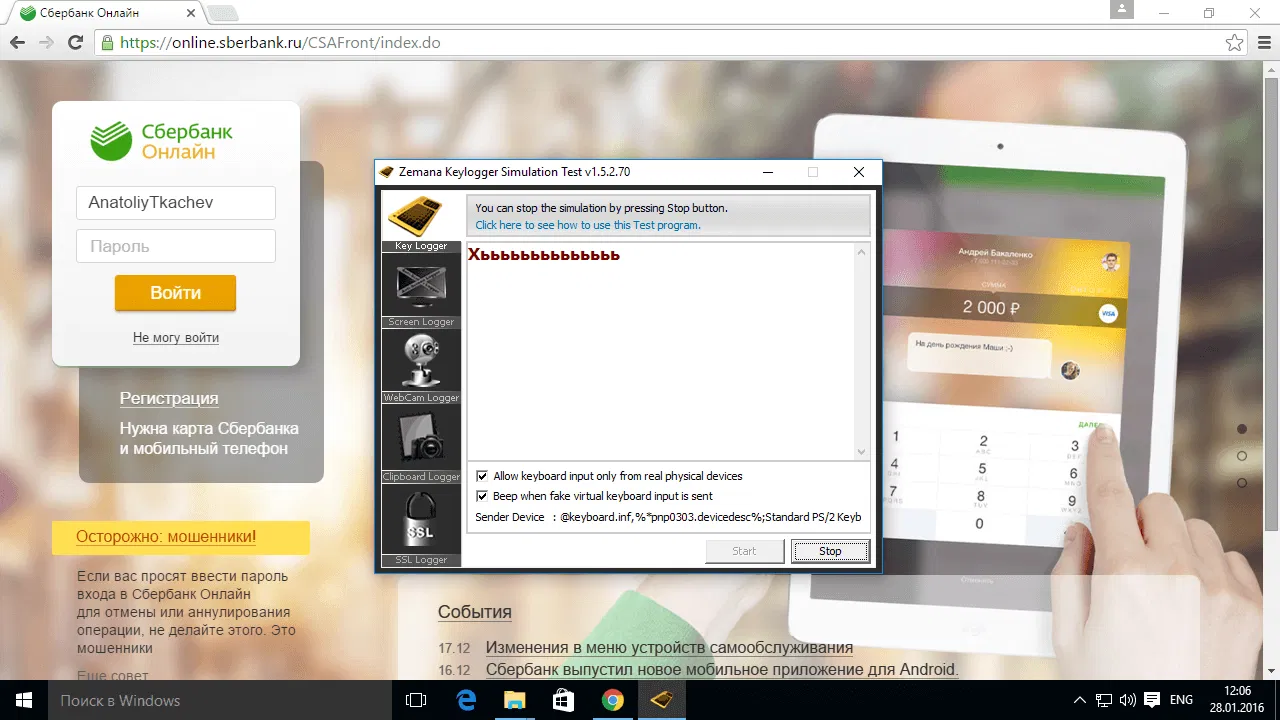Click inside the keylogger captured text area

coord(660,351)
